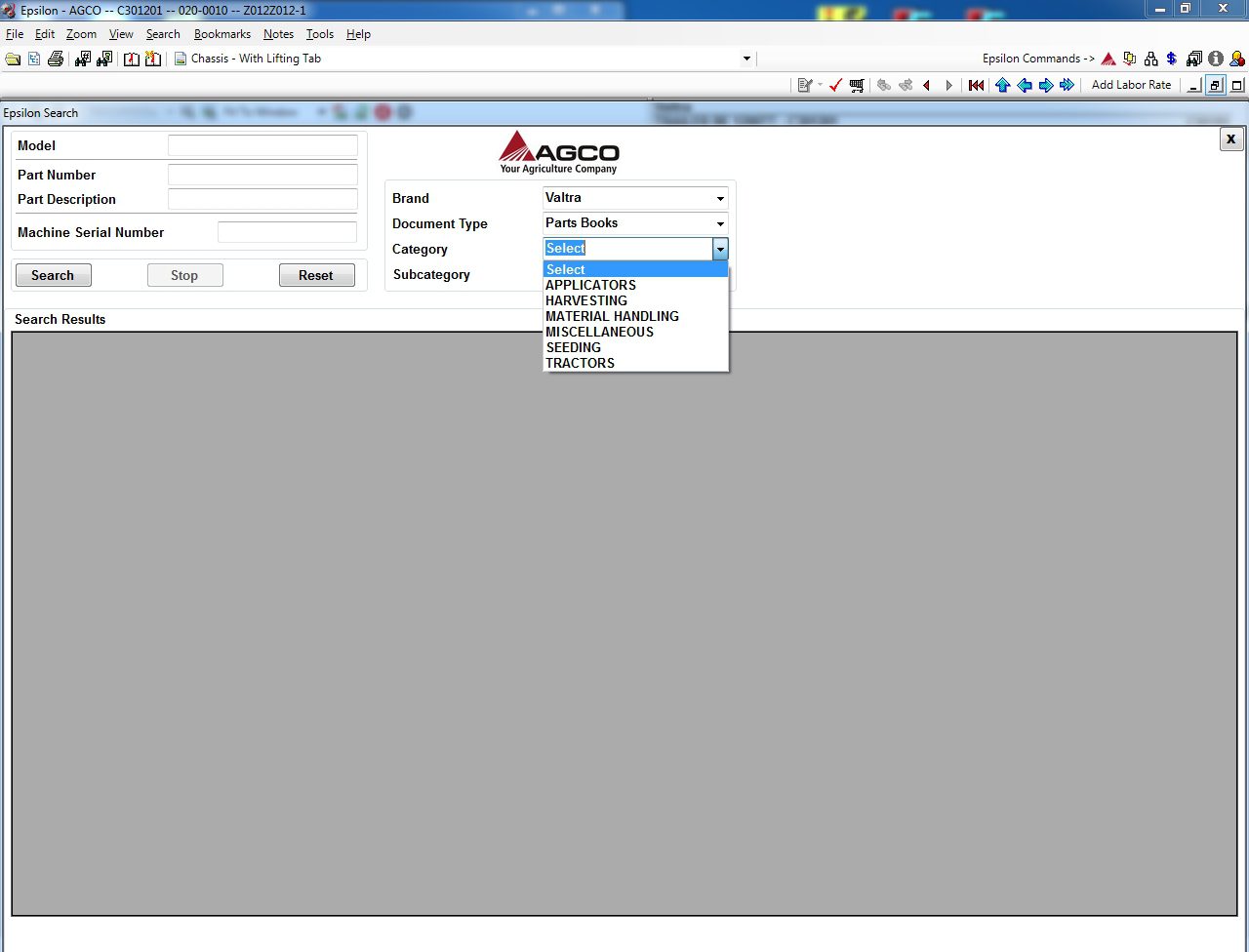The image size is (1249, 952).
Task: Click the Reset button
Action: [316, 275]
